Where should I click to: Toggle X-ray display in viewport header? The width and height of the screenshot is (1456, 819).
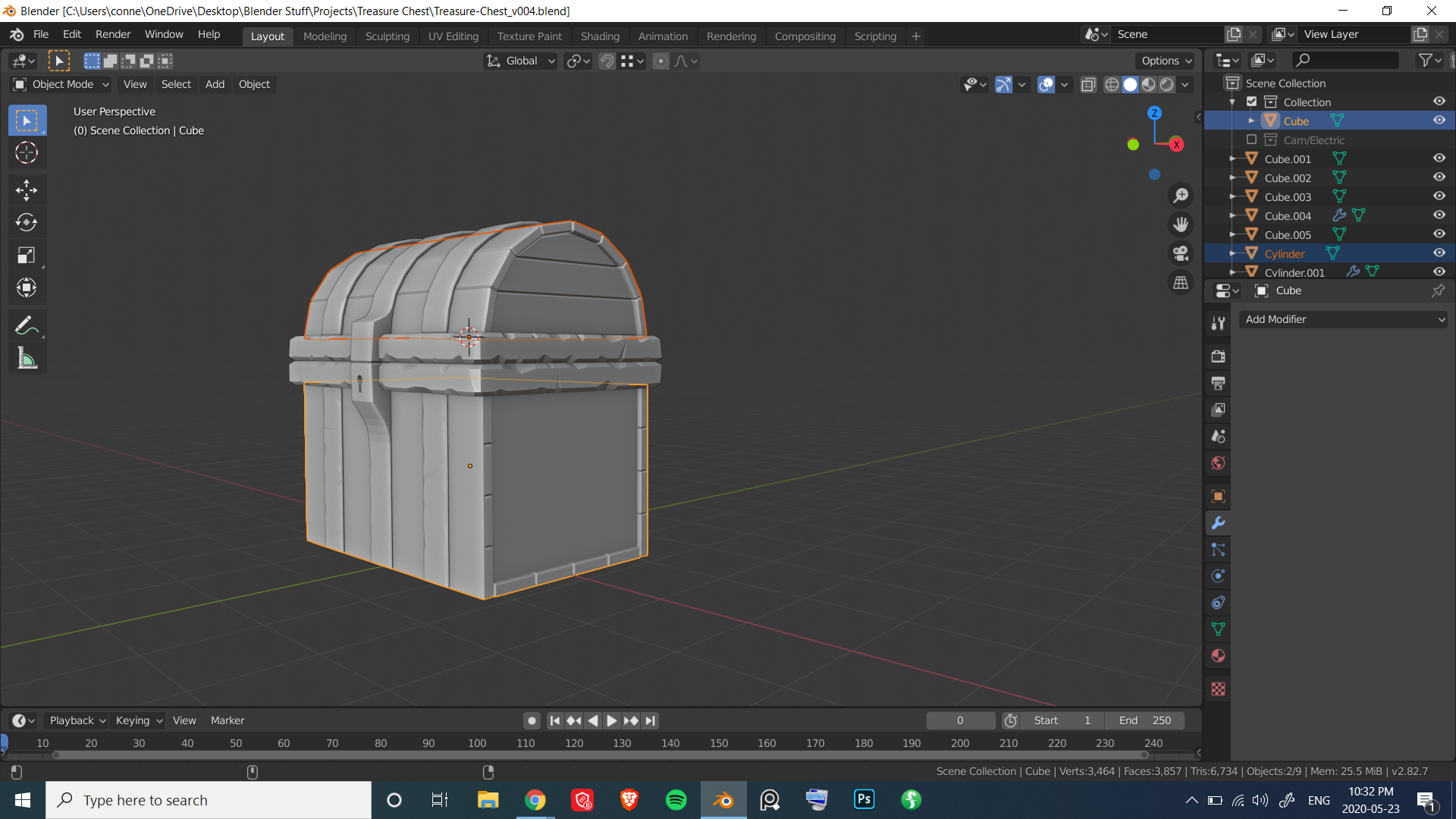pyautogui.click(x=1088, y=85)
